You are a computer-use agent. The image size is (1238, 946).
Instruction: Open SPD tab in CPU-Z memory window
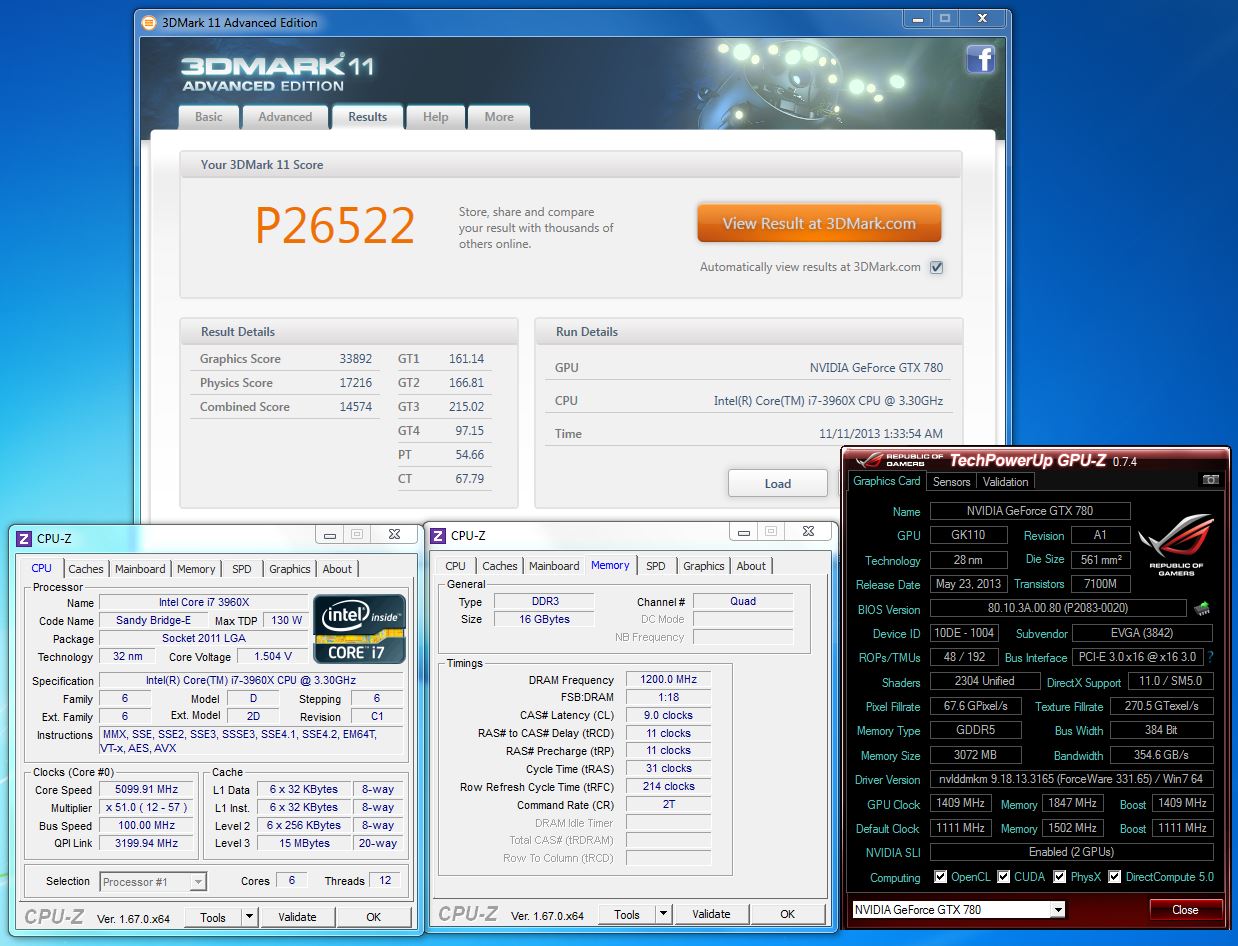click(x=656, y=566)
